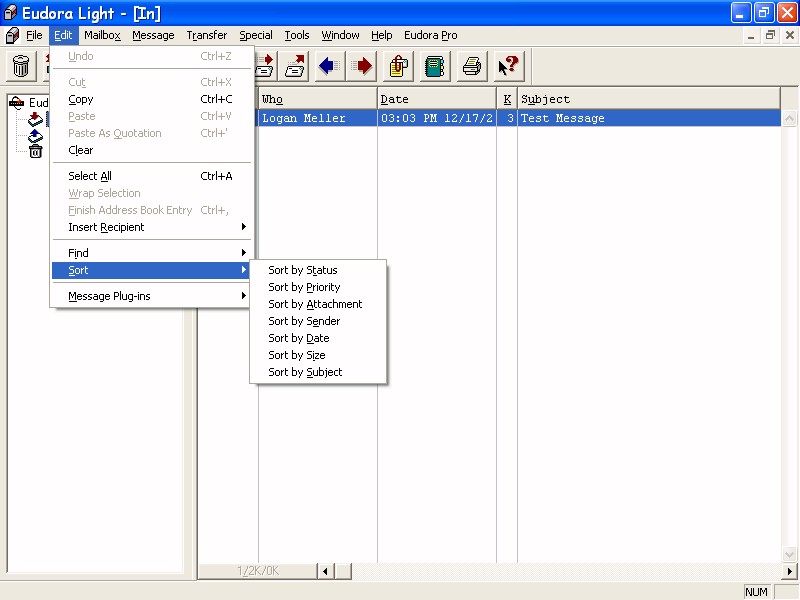Open the Tools menu
This screenshot has height=600, width=800.
pos(296,35)
